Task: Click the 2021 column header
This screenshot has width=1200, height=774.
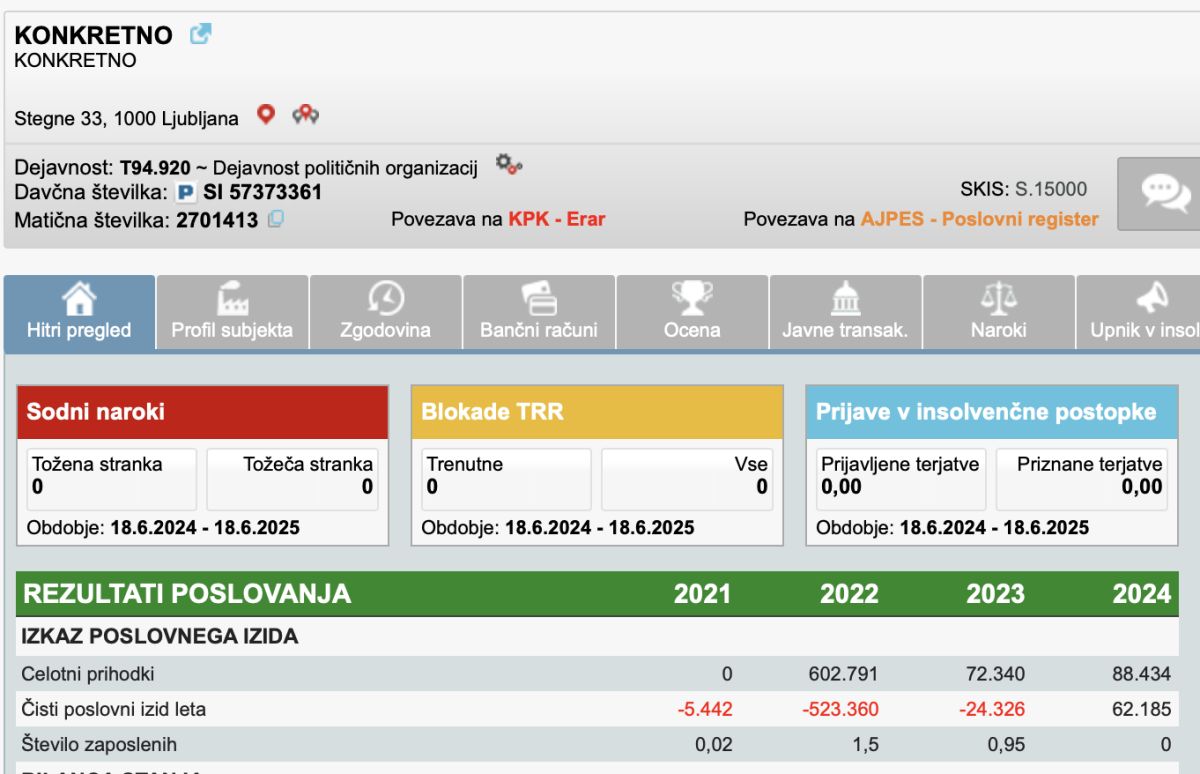Action: 702,594
